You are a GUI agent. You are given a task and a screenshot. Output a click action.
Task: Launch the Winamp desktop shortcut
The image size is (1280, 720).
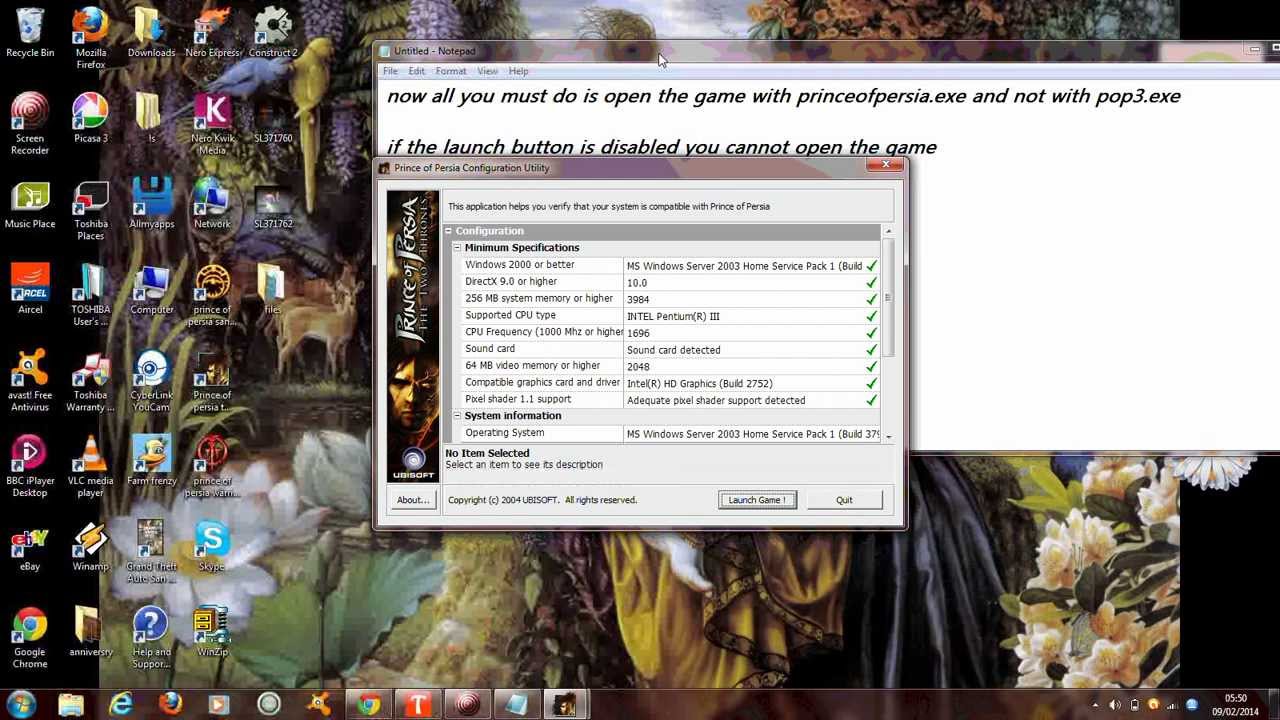(x=90, y=547)
